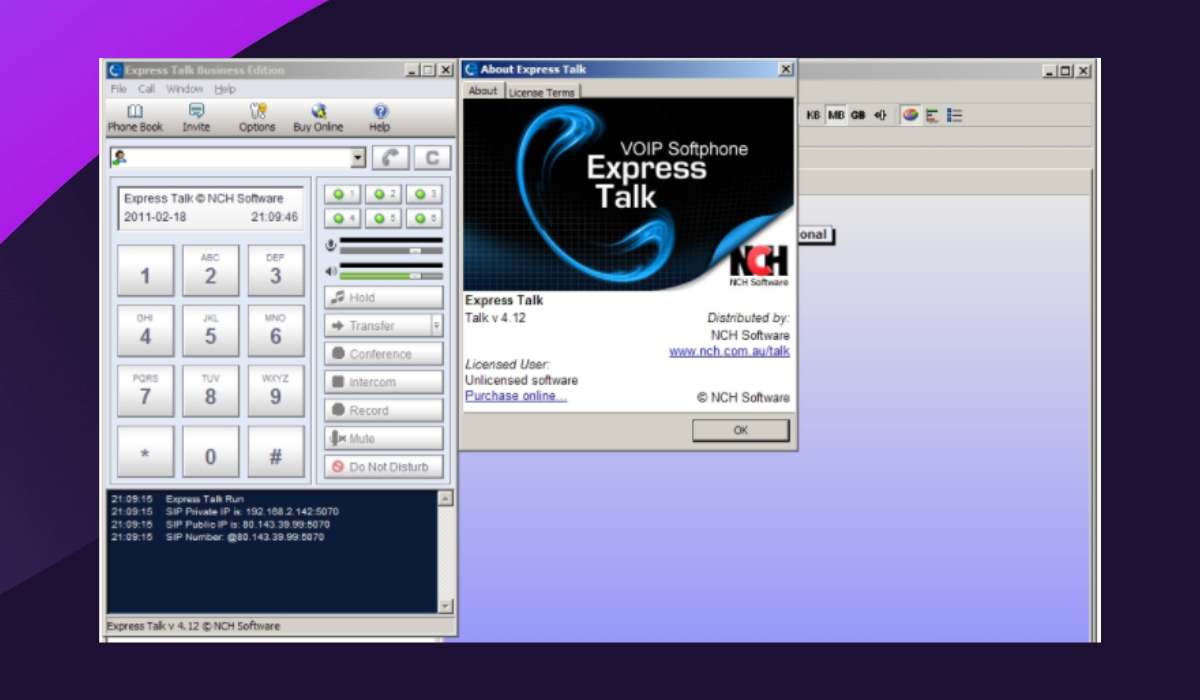Click the C clear button

[432, 158]
